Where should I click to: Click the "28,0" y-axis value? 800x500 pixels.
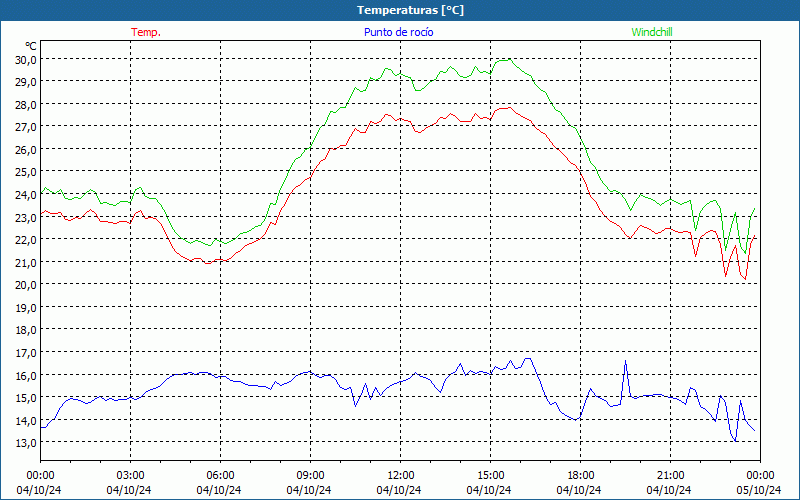[x=26, y=105]
